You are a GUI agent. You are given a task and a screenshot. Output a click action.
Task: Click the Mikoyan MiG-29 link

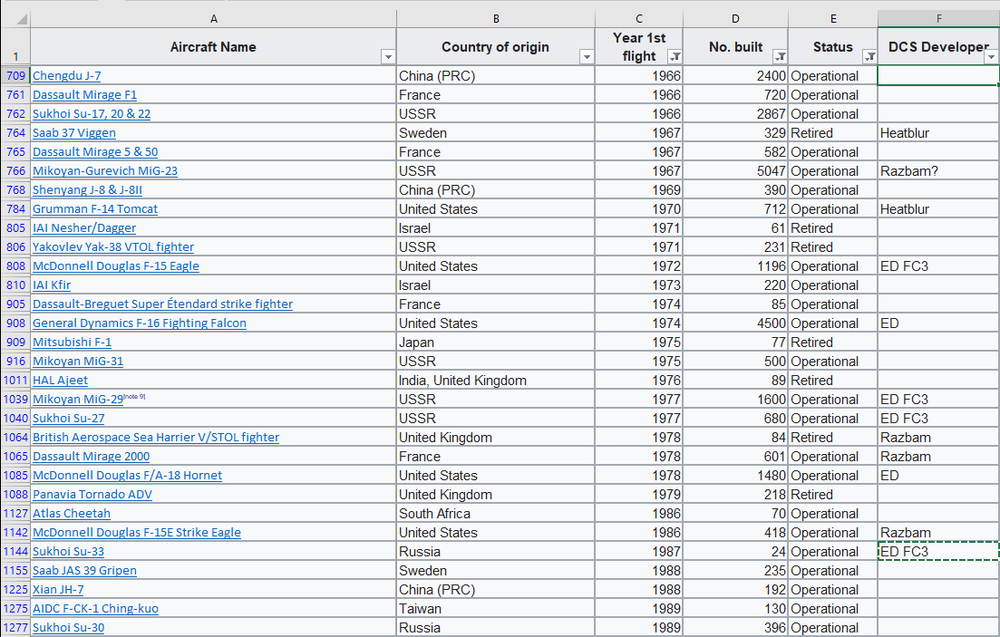(x=78, y=400)
